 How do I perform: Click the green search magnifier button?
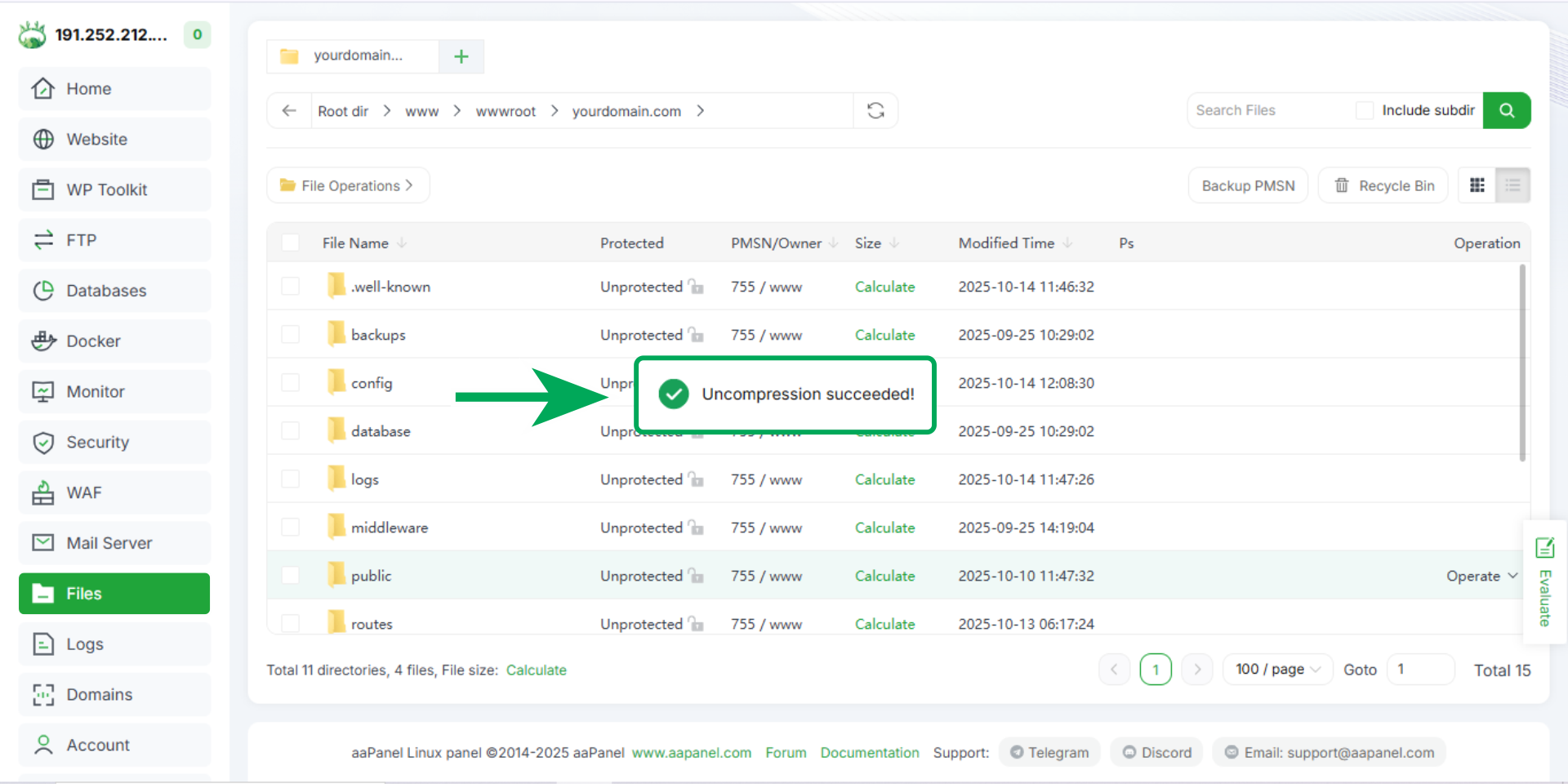tap(1507, 110)
